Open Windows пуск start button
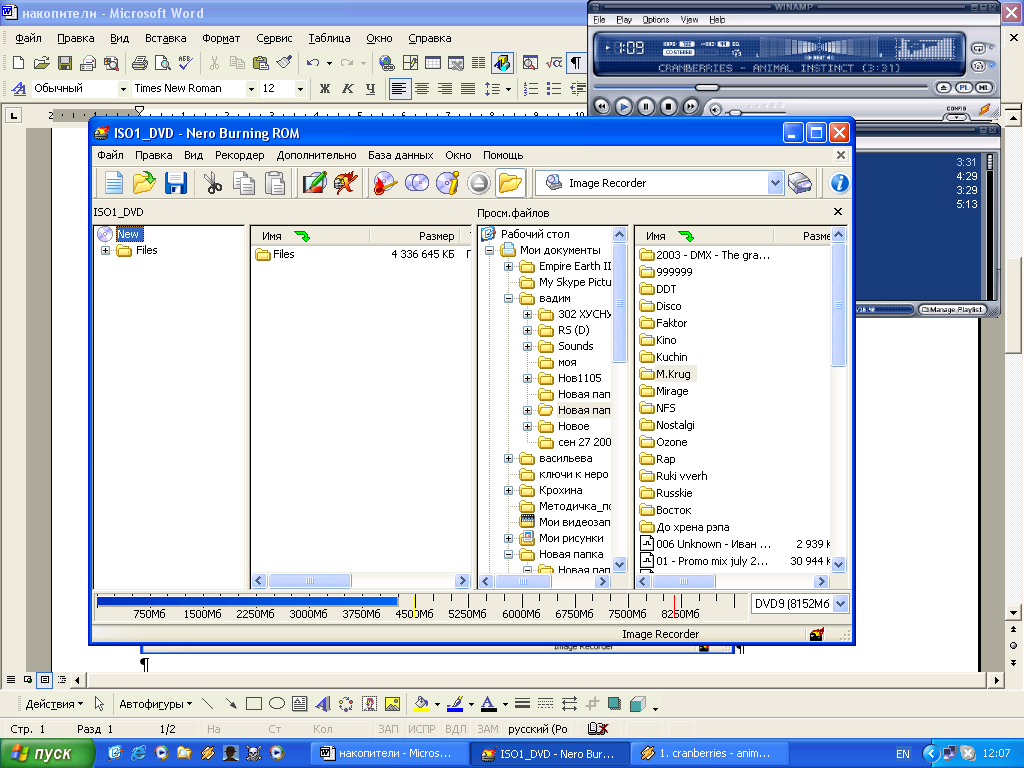Image resolution: width=1024 pixels, height=768 pixels. pyautogui.click(x=48, y=754)
